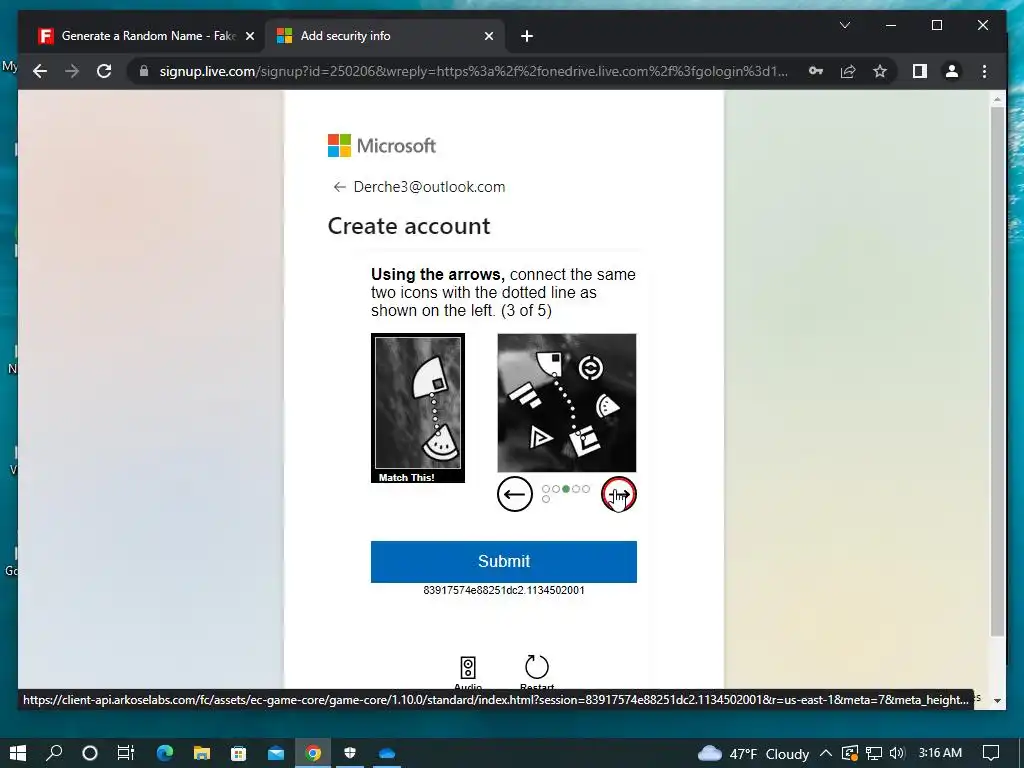This screenshot has height=768, width=1024.
Task: Click the left arrow puzzle button
Action: click(515, 494)
